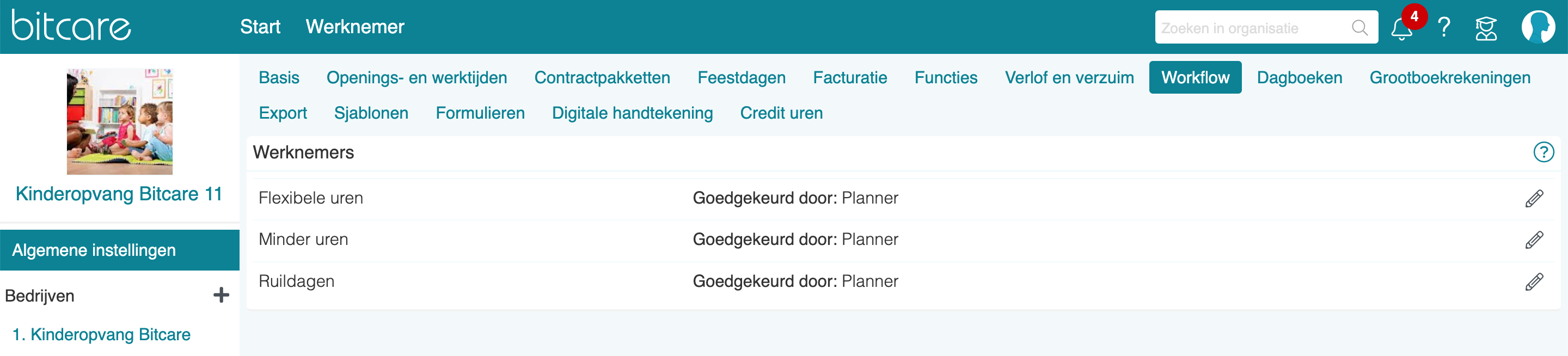The width and height of the screenshot is (1568, 356).
Task: Edit the Minder uren workflow
Action: click(x=1534, y=240)
